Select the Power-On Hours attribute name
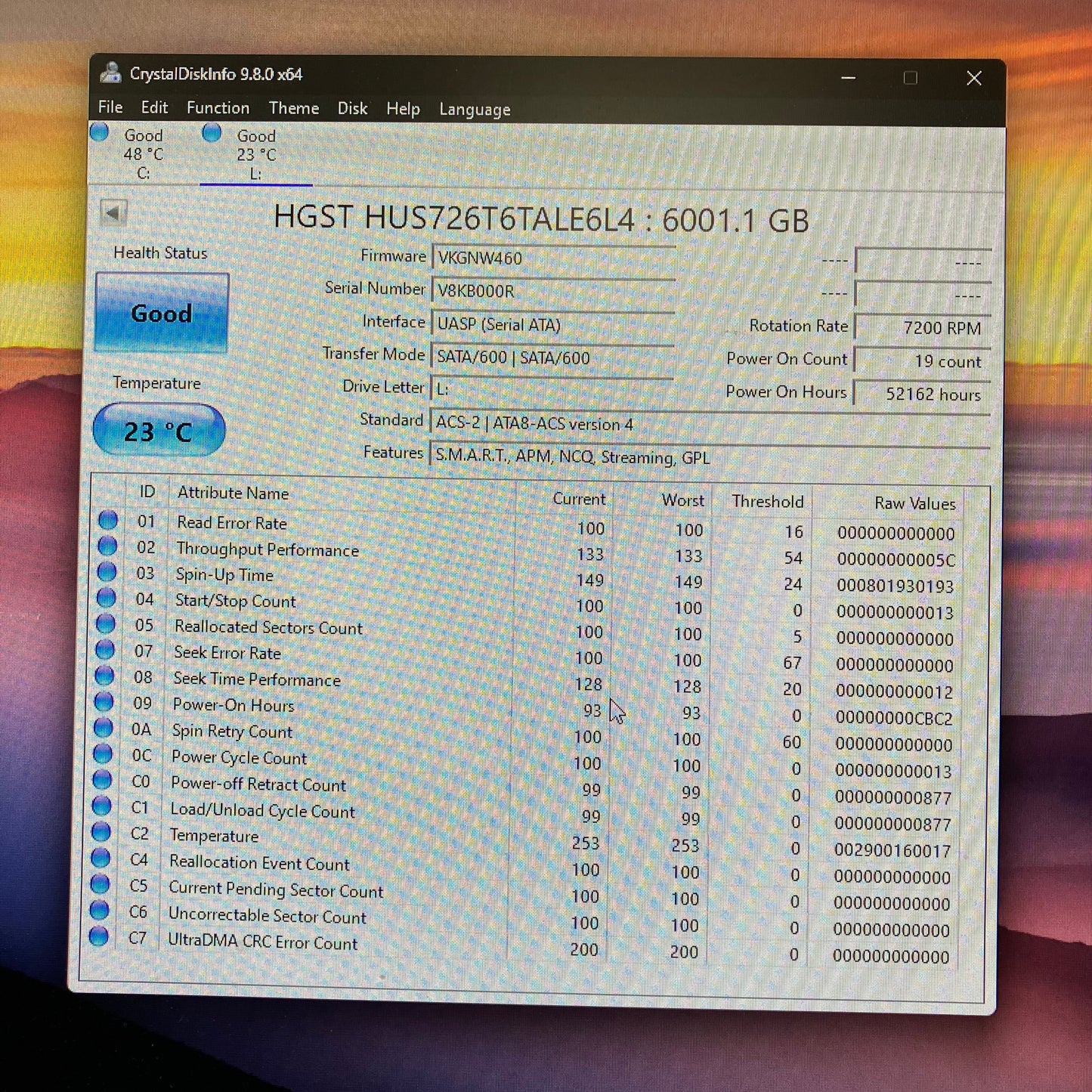Image resolution: width=1092 pixels, height=1092 pixels. pos(234,705)
